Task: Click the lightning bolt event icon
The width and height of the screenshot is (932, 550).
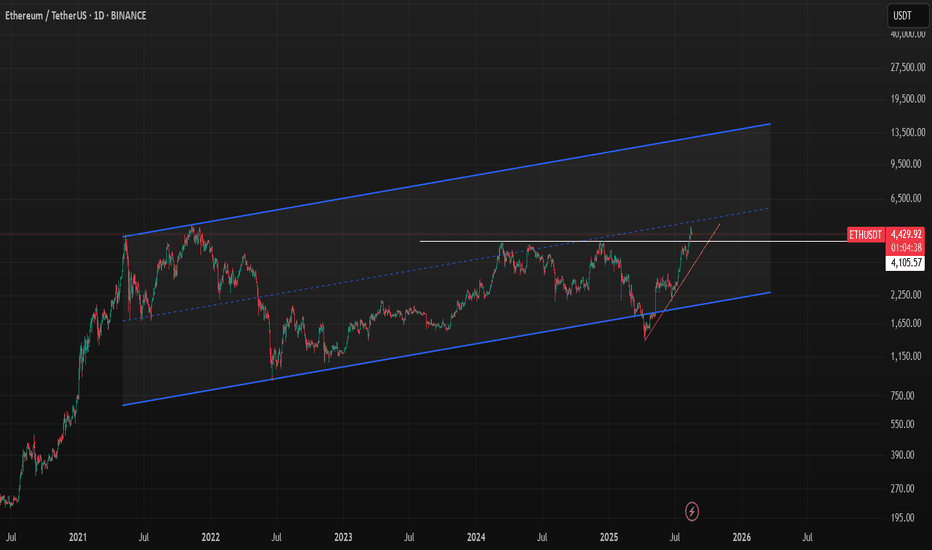Action: coord(691,511)
